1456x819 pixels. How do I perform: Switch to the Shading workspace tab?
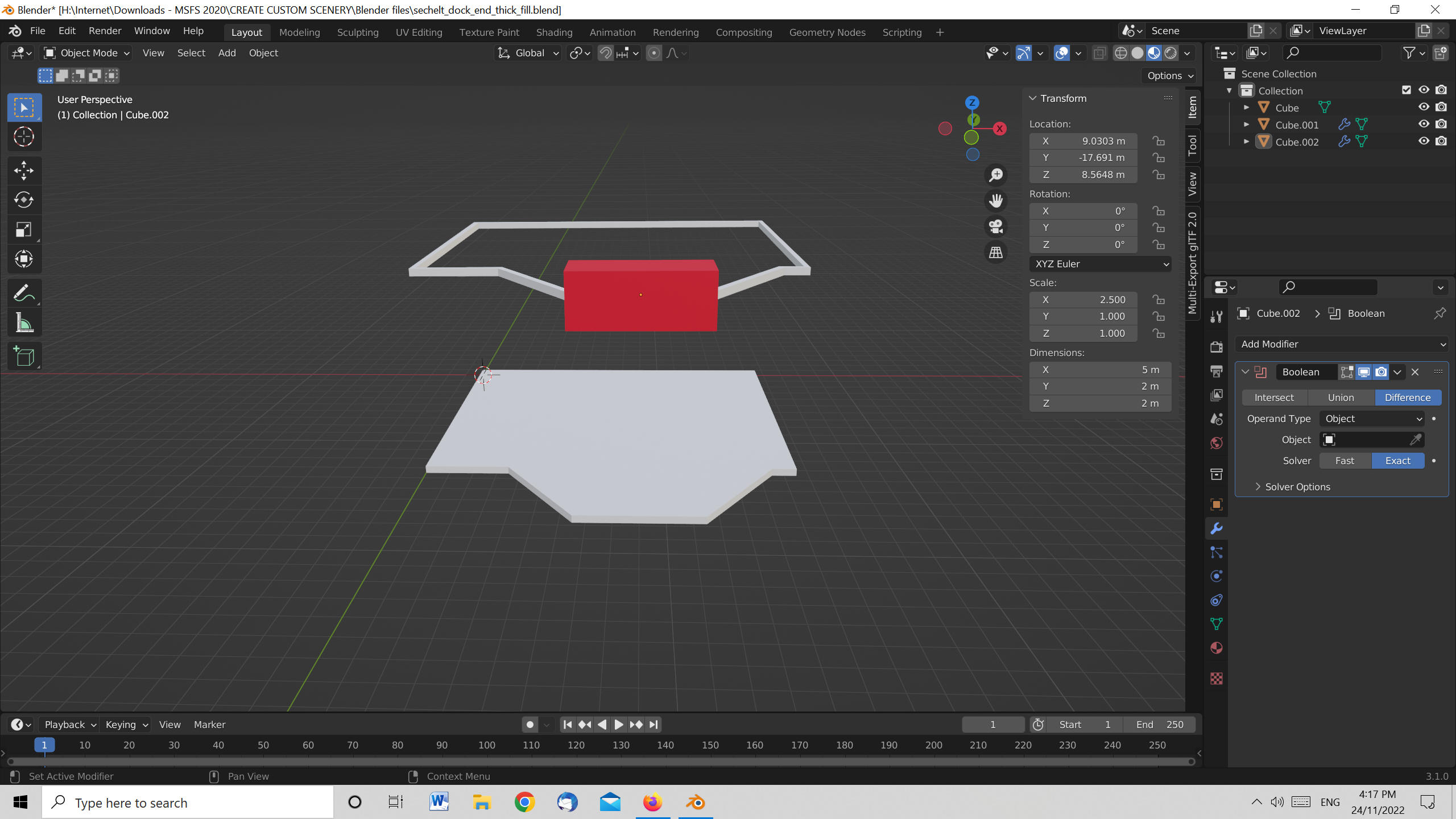coord(554,32)
